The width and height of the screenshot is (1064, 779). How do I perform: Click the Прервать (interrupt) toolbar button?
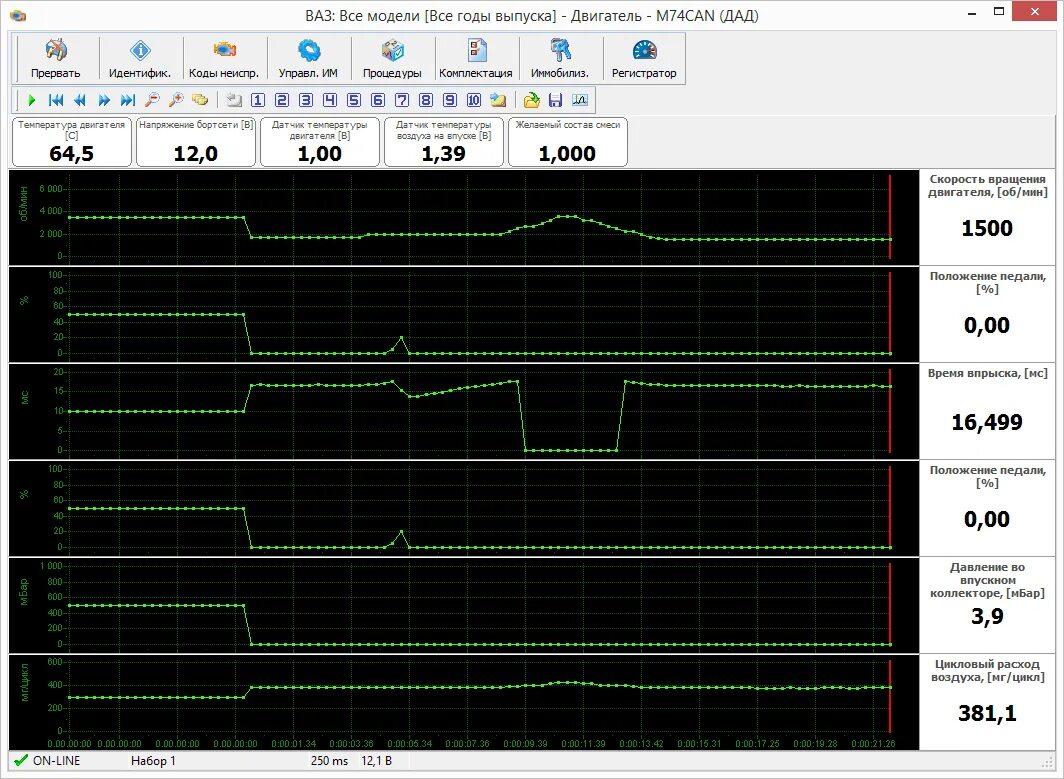point(56,59)
